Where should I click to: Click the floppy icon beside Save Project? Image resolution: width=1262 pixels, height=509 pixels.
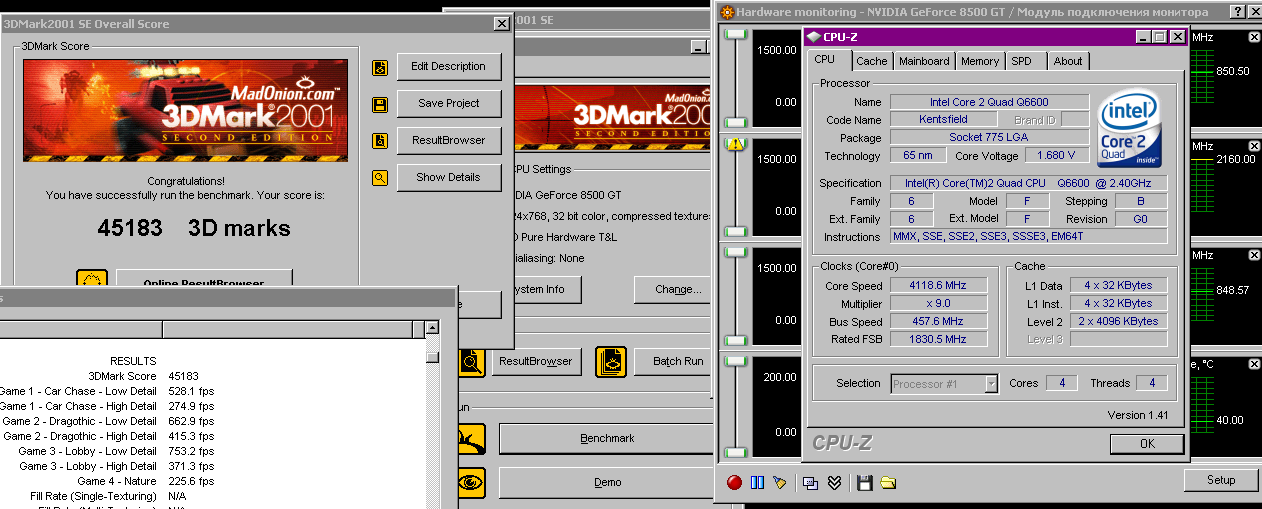pos(380,104)
